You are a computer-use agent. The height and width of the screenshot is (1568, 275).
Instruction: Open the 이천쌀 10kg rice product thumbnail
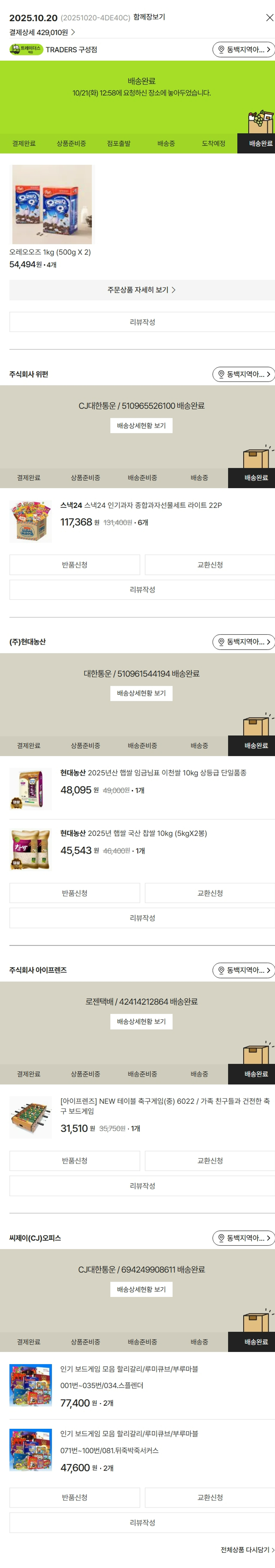coord(30,789)
